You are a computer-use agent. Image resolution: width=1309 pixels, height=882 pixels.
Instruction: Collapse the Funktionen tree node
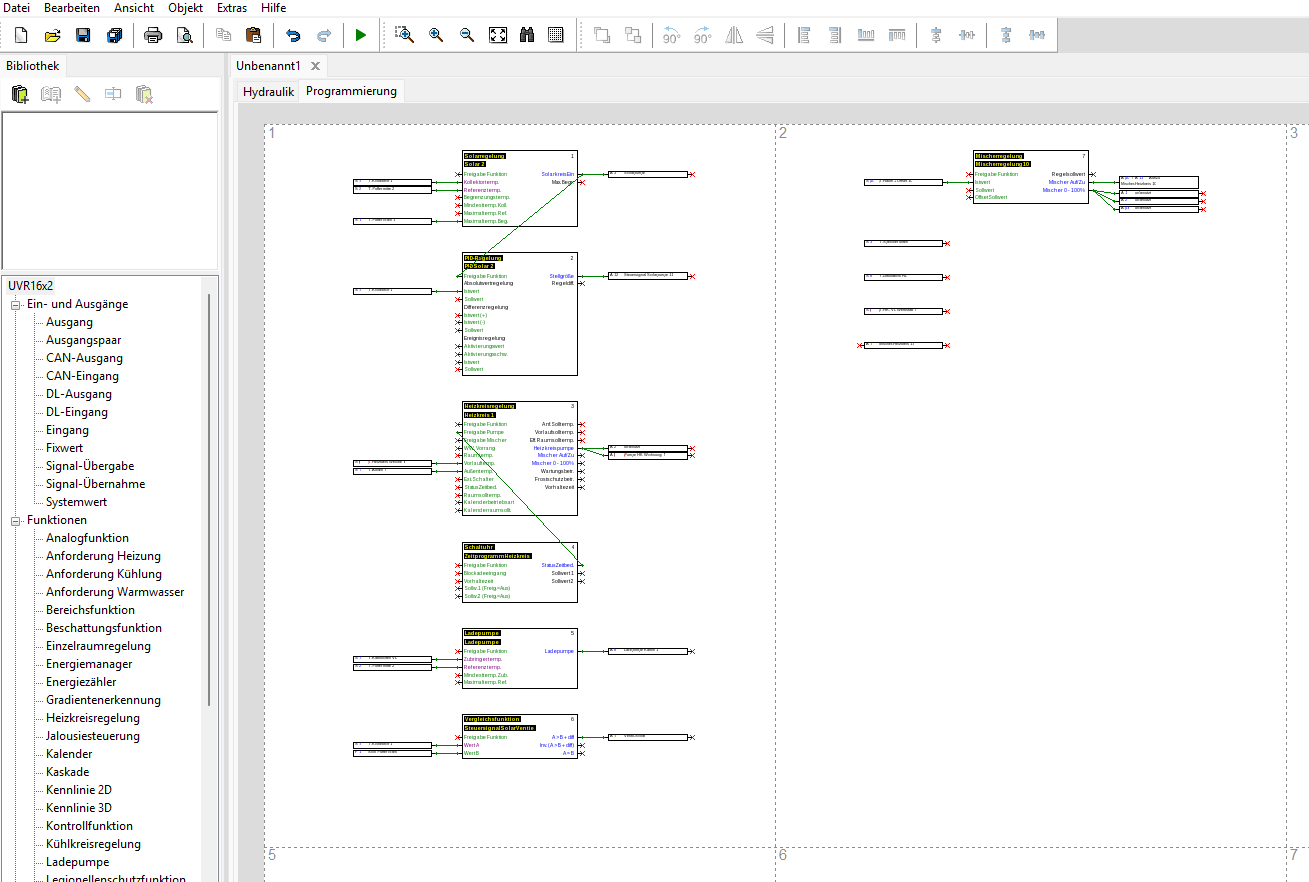pos(16,520)
